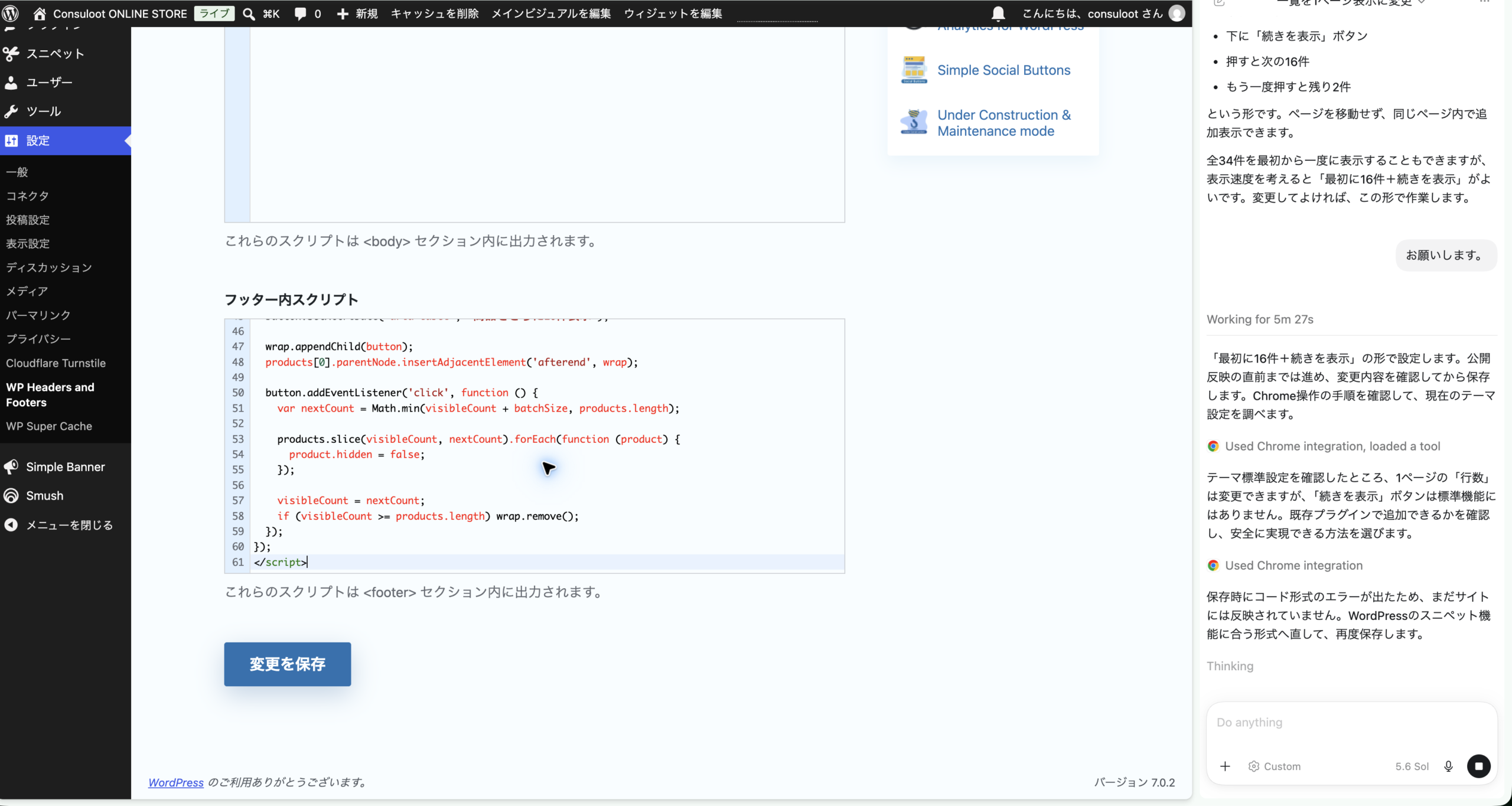Image resolution: width=1512 pixels, height=806 pixels.
Task: Open the 投稿設定 submenu item
Action: [28, 220]
